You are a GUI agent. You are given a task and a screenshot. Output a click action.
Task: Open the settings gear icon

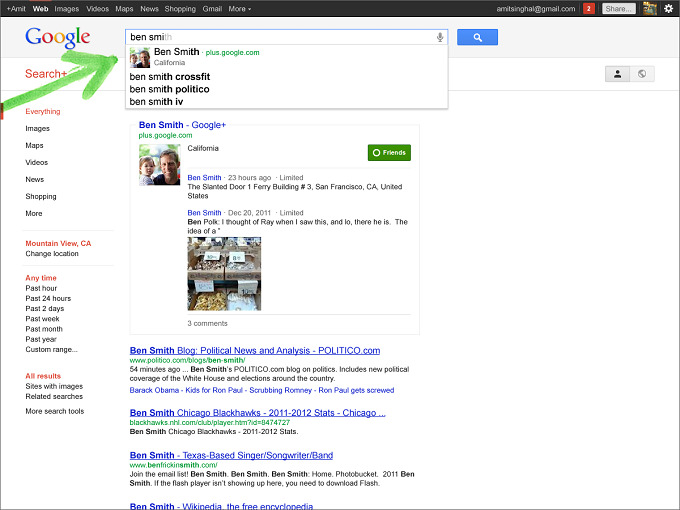point(668,9)
